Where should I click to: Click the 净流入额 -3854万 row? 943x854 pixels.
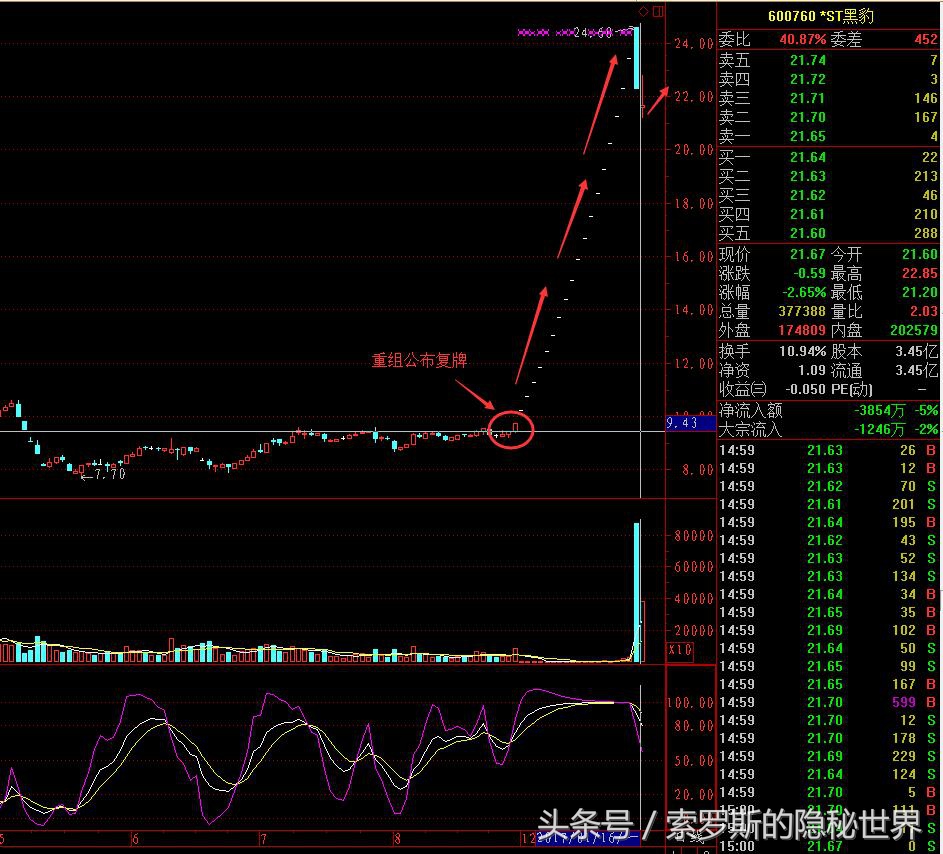pos(828,411)
